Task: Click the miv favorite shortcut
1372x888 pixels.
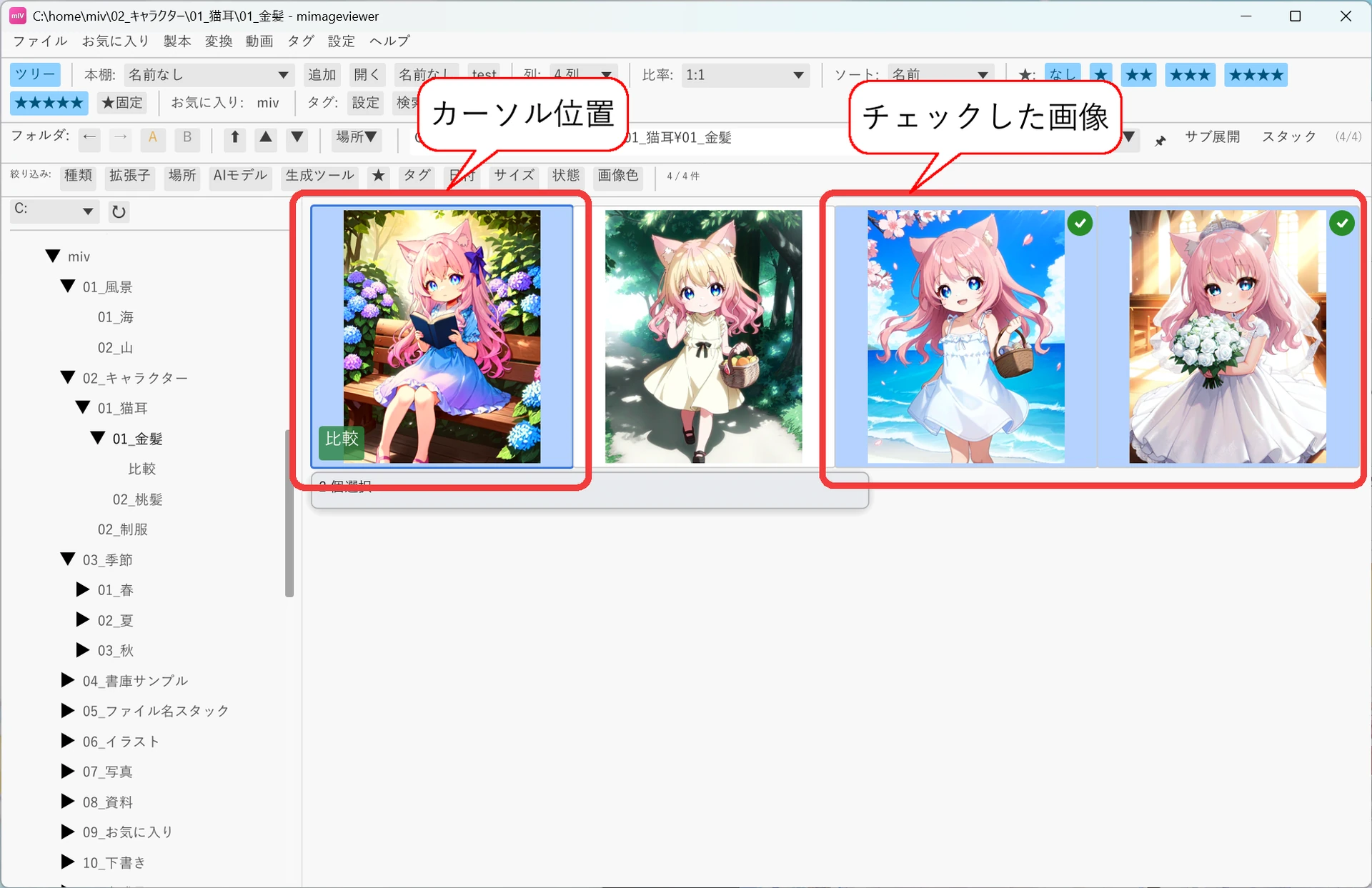Action: pyautogui.click(x=268, y=103)
